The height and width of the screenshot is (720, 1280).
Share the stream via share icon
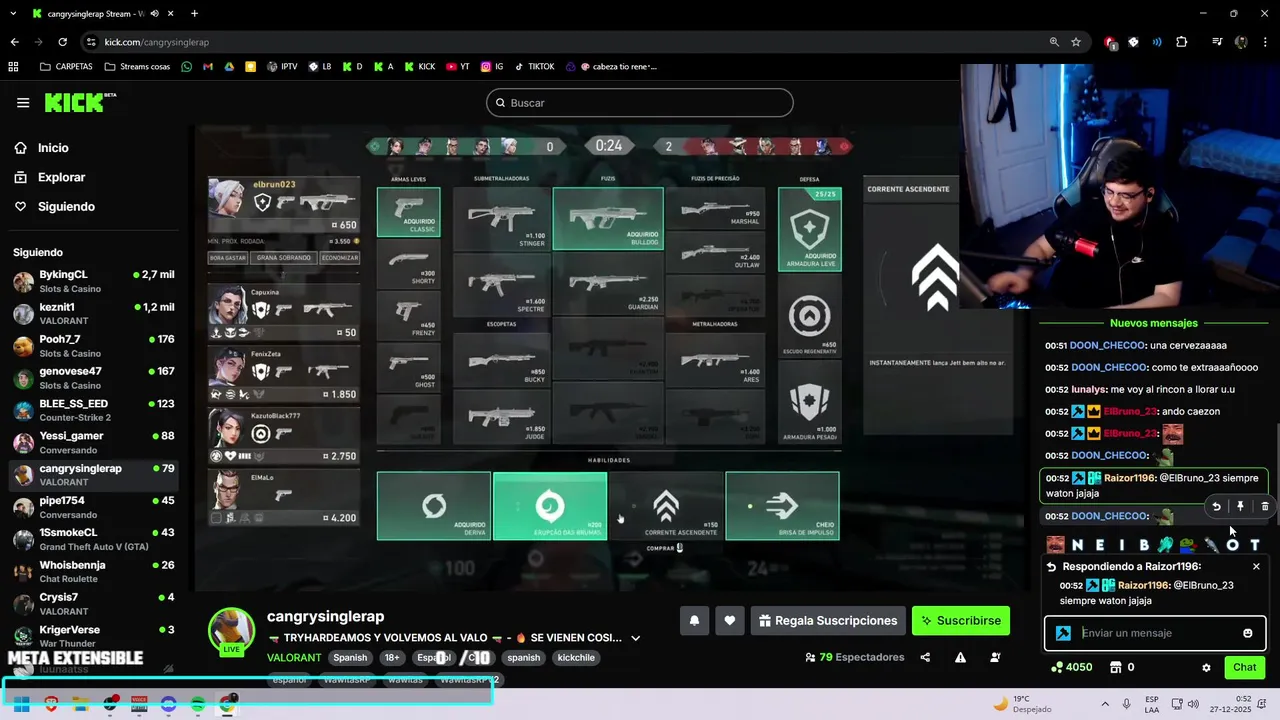point(925,658)
